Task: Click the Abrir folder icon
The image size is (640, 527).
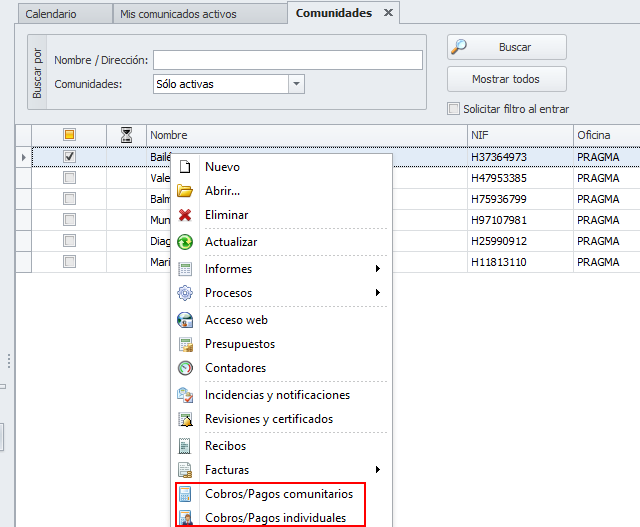Action: pyautogui.click(x=185, y=191)
